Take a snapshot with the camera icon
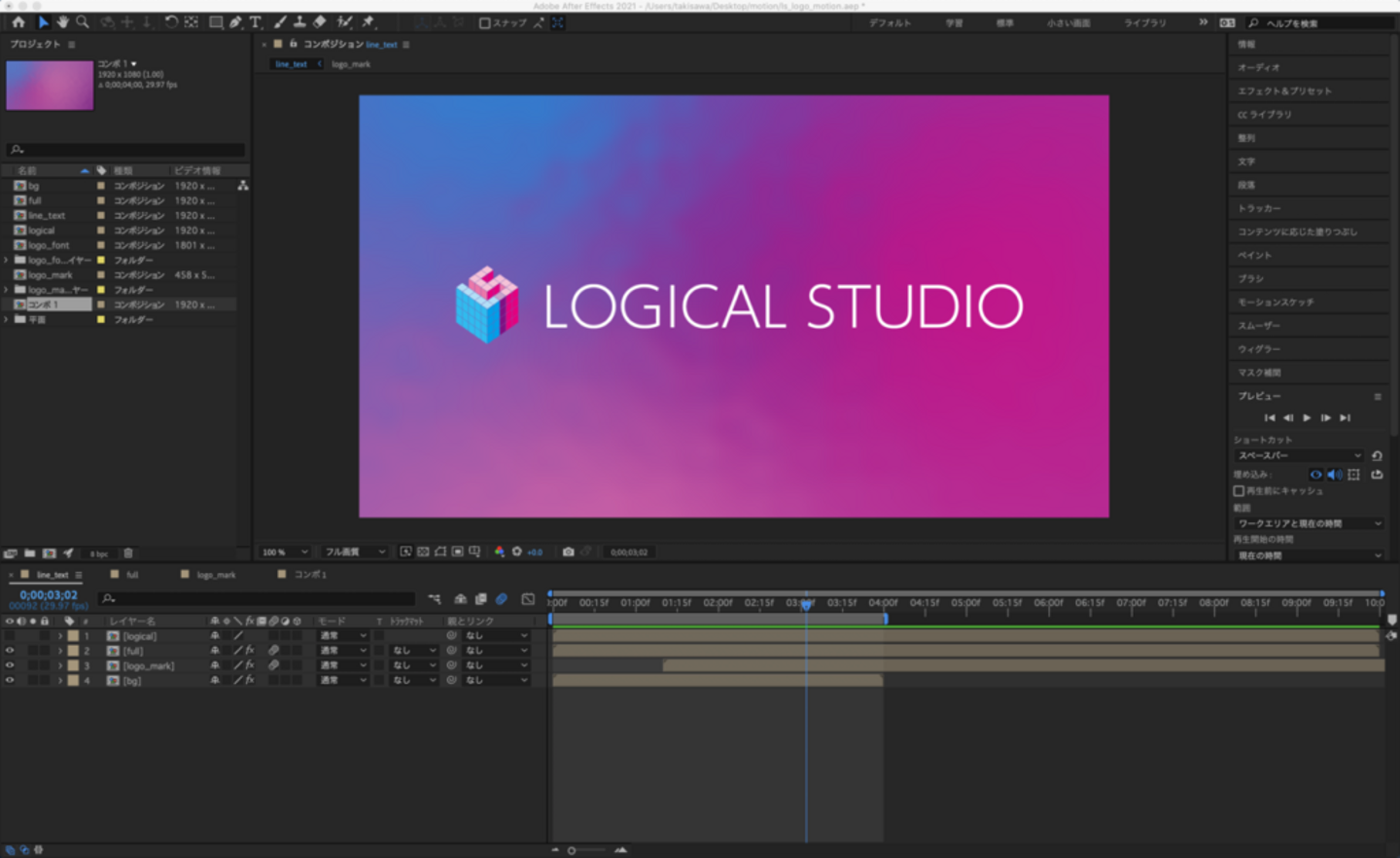The image size is (1400, 858). click(568, 552)
